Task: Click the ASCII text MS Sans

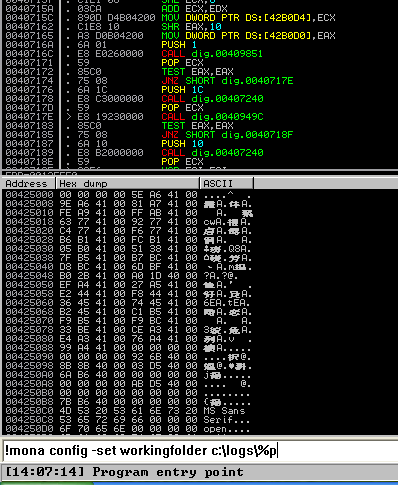Action: [x=224, y=410]
